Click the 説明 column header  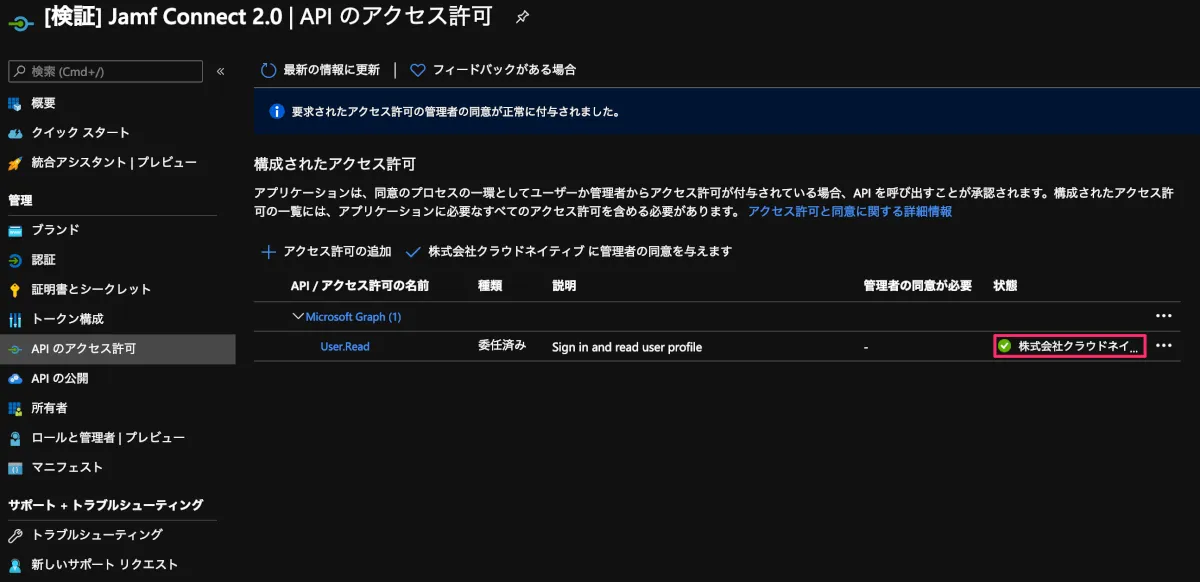coord(564,286)
